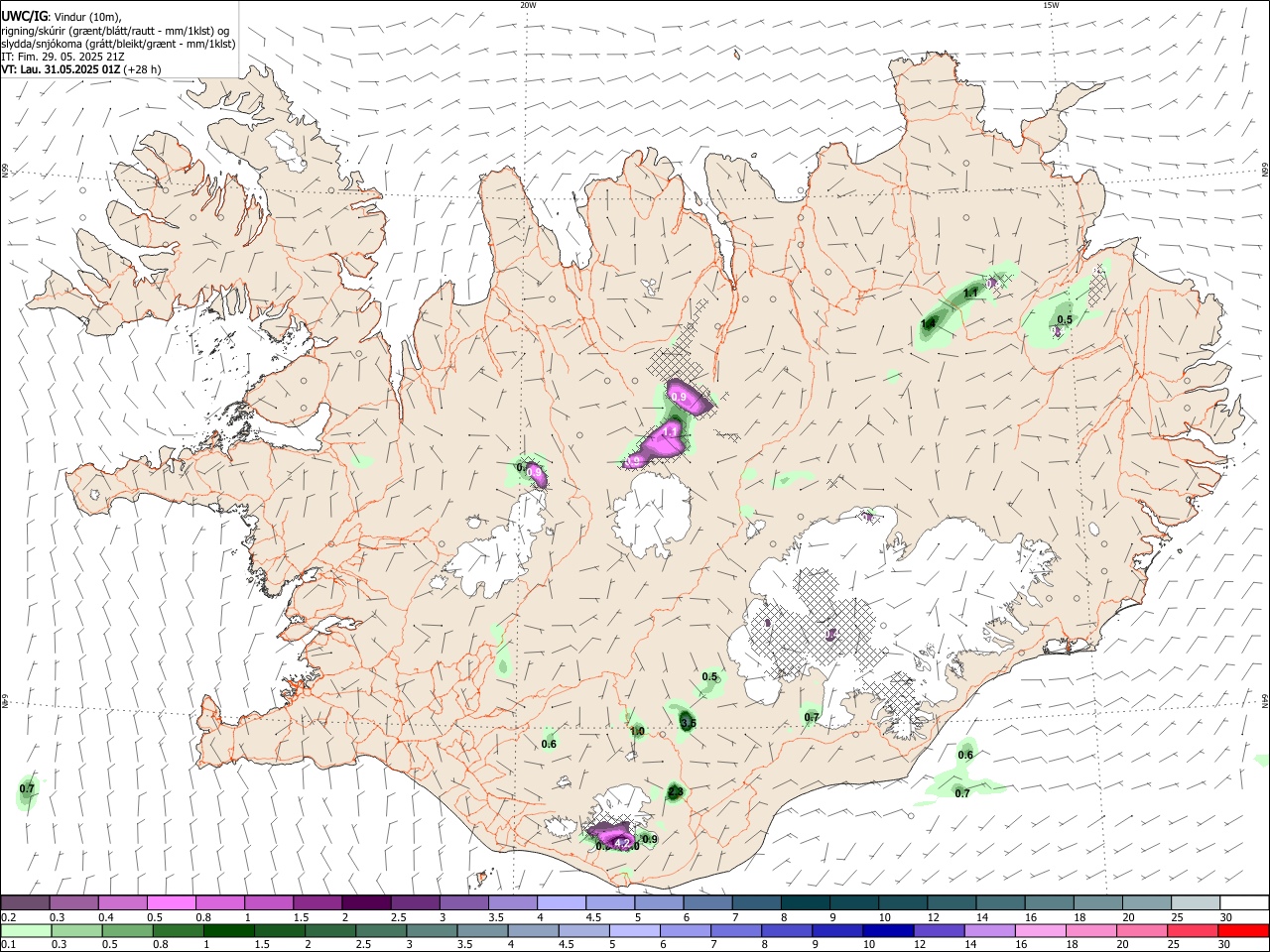Click the lavender rain swatch between 14 and 16
The width and height of the screenshot is (1270, 952).
click(990, 930)
